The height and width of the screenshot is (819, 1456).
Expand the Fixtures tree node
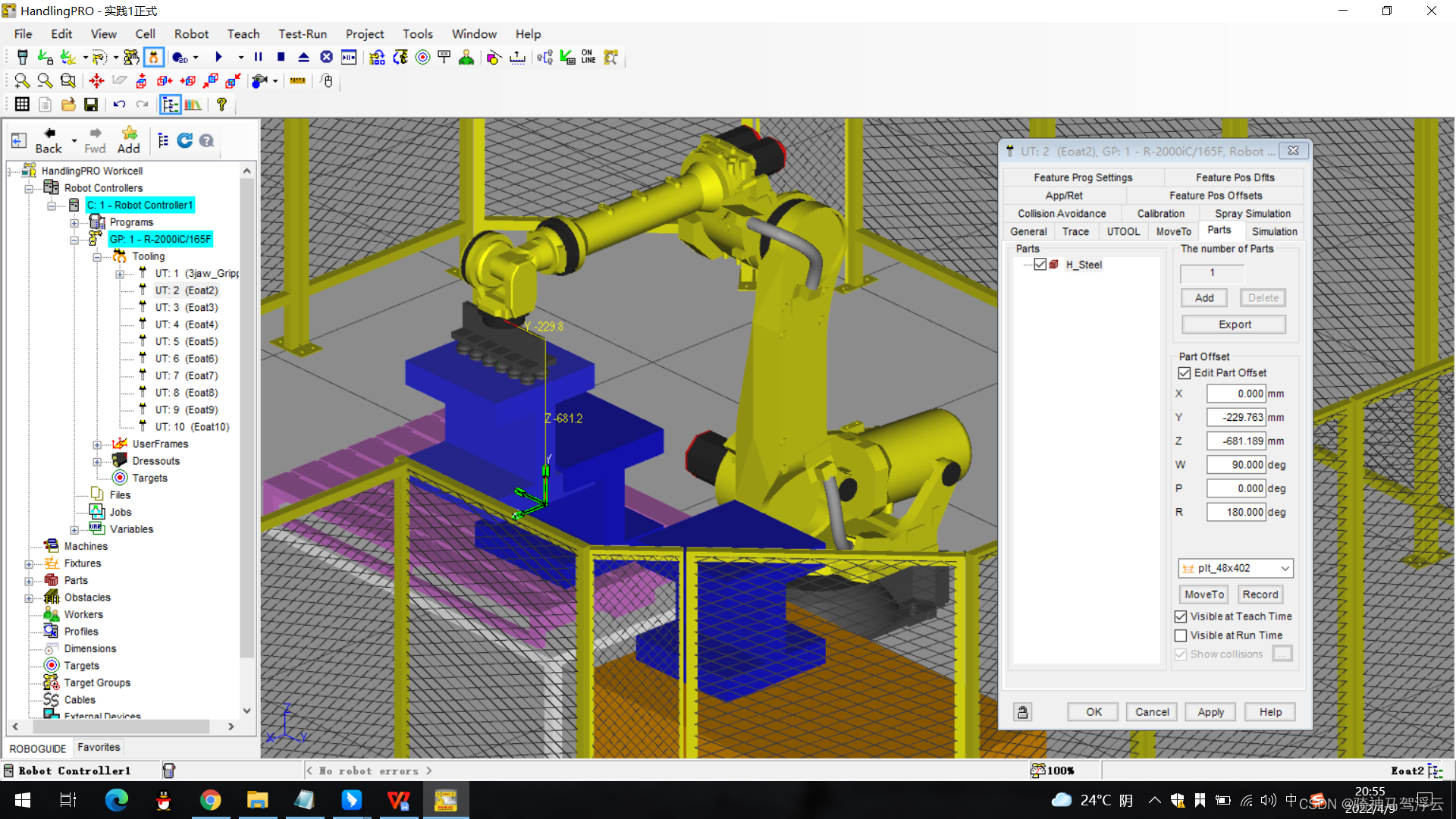pos(29,564)
